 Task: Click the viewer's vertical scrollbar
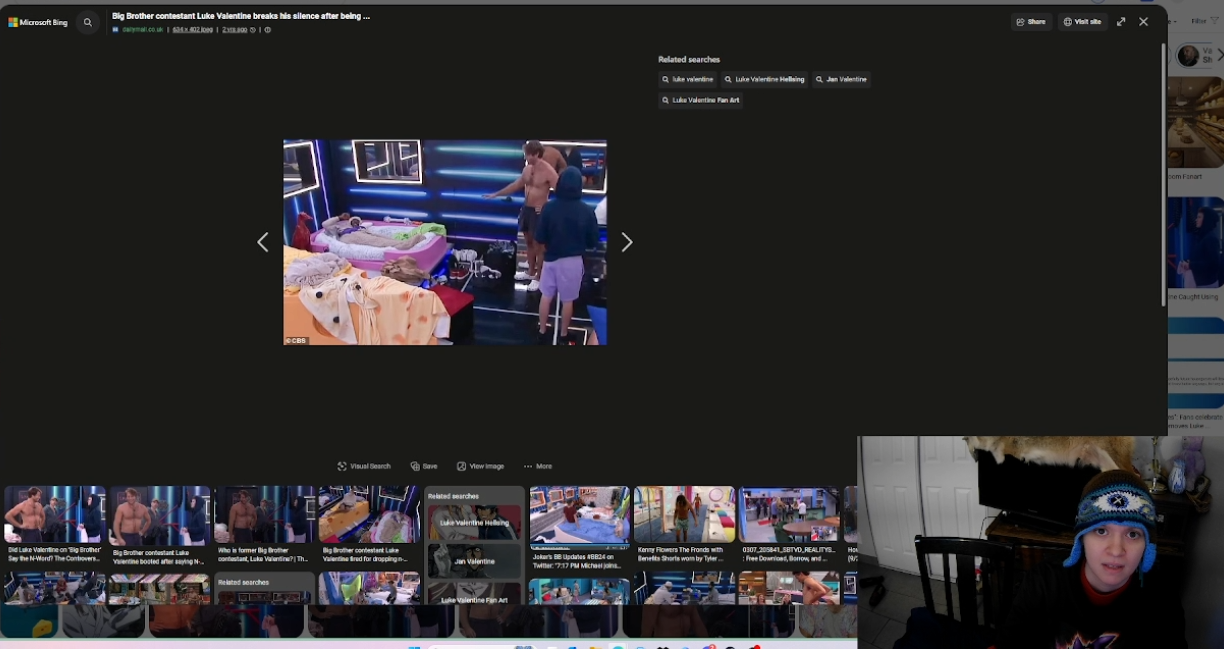click(1163, 175)
